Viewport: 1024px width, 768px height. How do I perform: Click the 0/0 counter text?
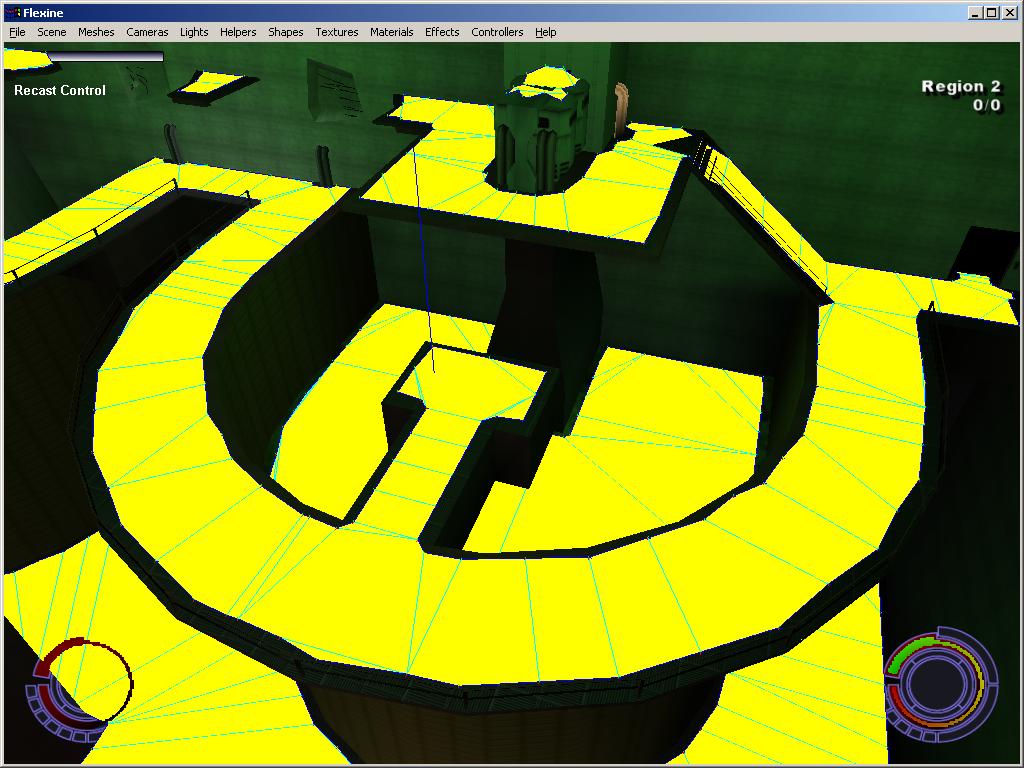tap(986, 104)
